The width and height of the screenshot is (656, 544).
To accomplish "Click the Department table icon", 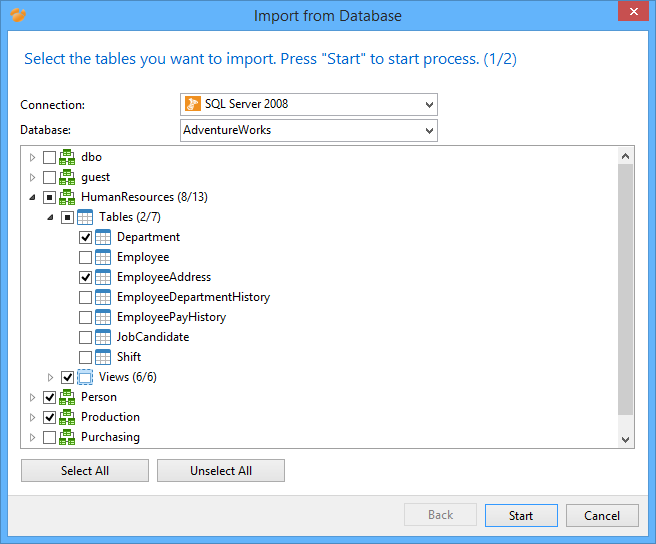I will pyautogui.click(x=103, y=237).
